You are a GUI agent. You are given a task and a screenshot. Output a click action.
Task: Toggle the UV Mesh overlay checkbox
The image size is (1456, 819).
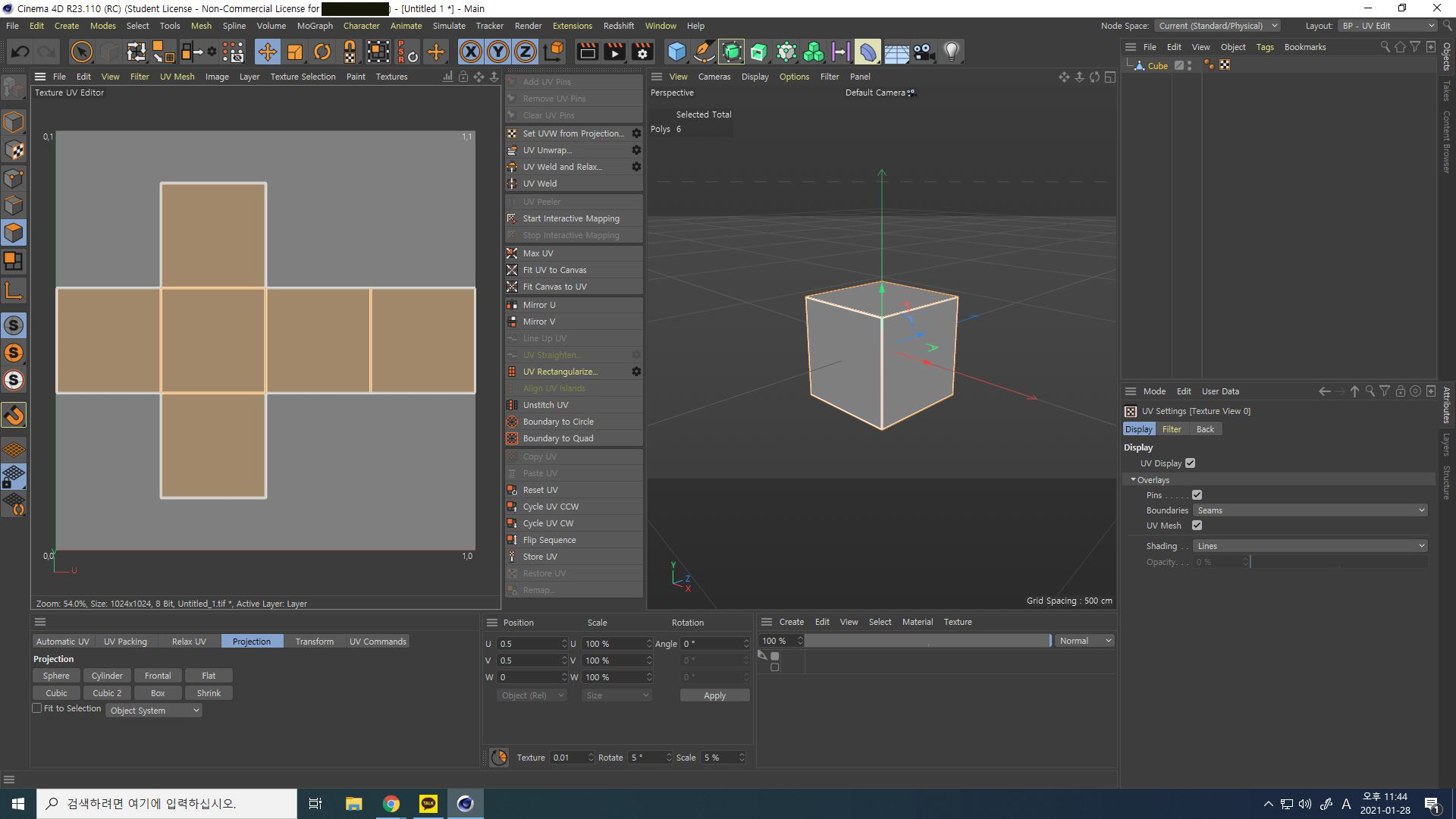click(1198, 525)
